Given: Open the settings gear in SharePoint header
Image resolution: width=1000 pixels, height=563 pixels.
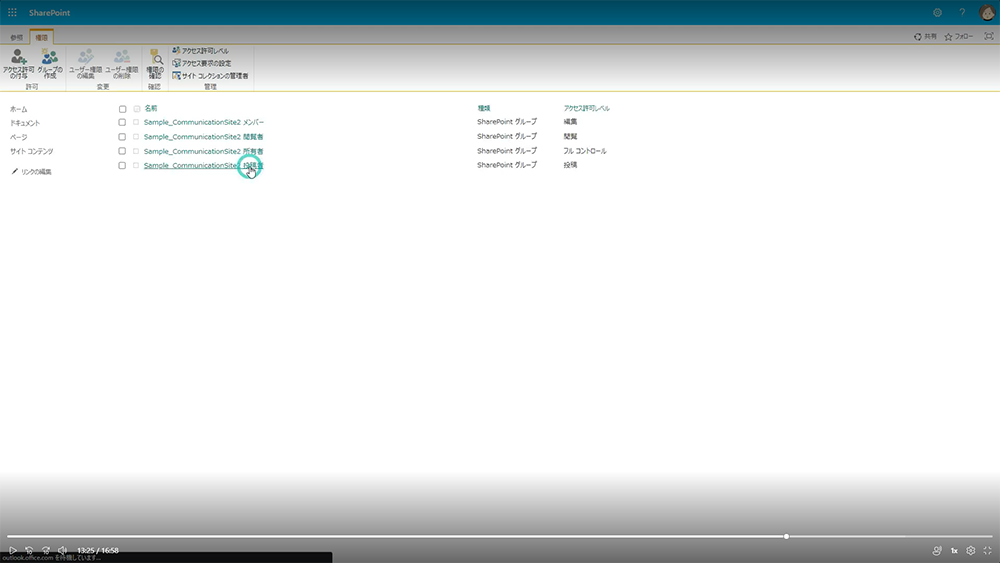Looking at the screenshot, I should (938, 13).
